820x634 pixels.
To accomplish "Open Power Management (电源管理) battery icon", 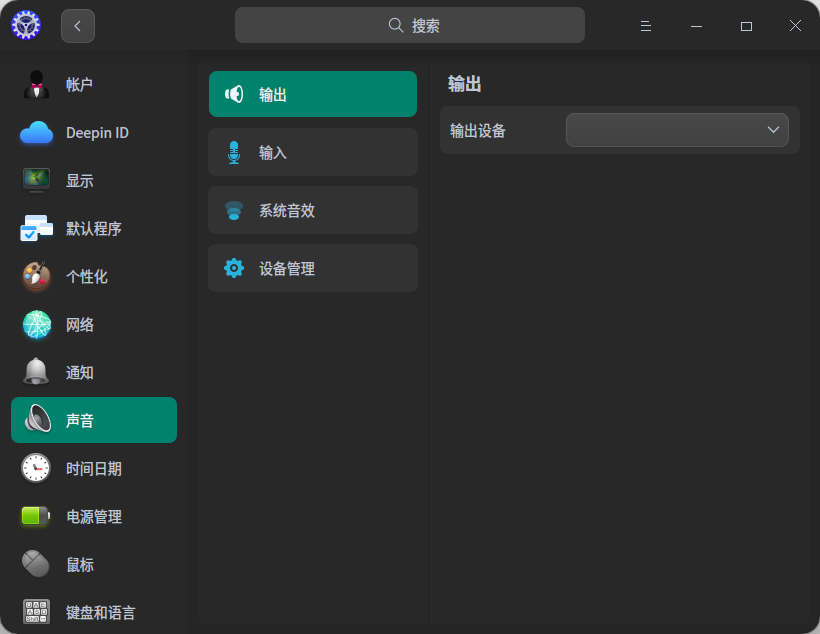I will pos(37,517).
